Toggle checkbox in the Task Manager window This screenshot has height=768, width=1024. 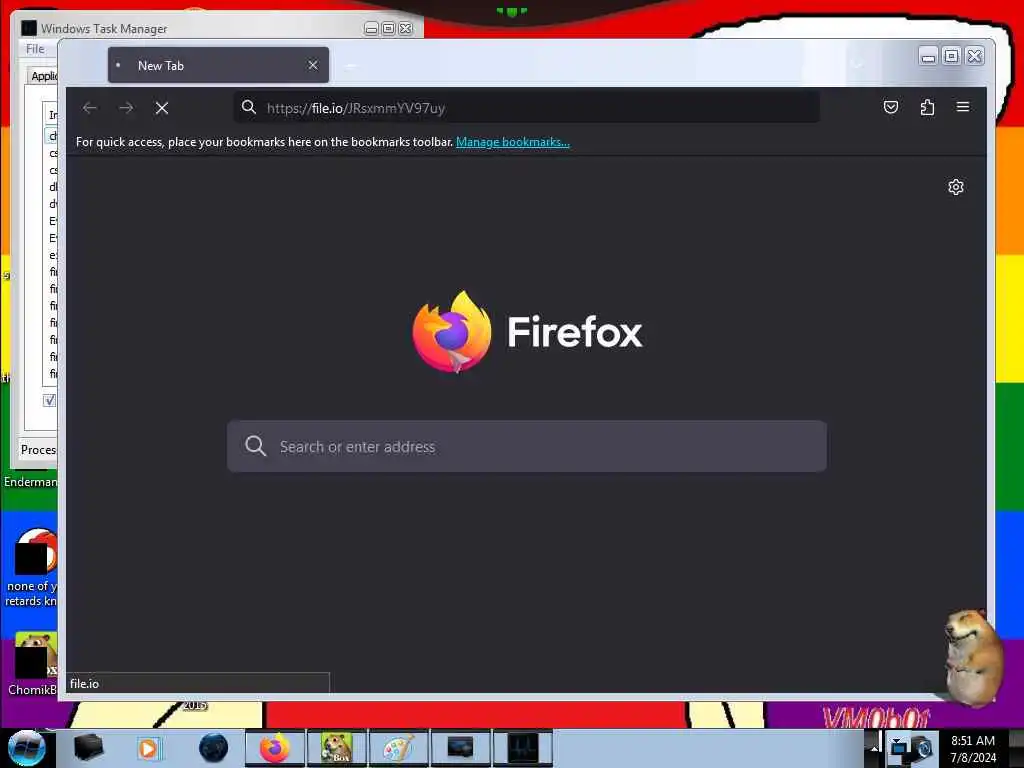50,400
